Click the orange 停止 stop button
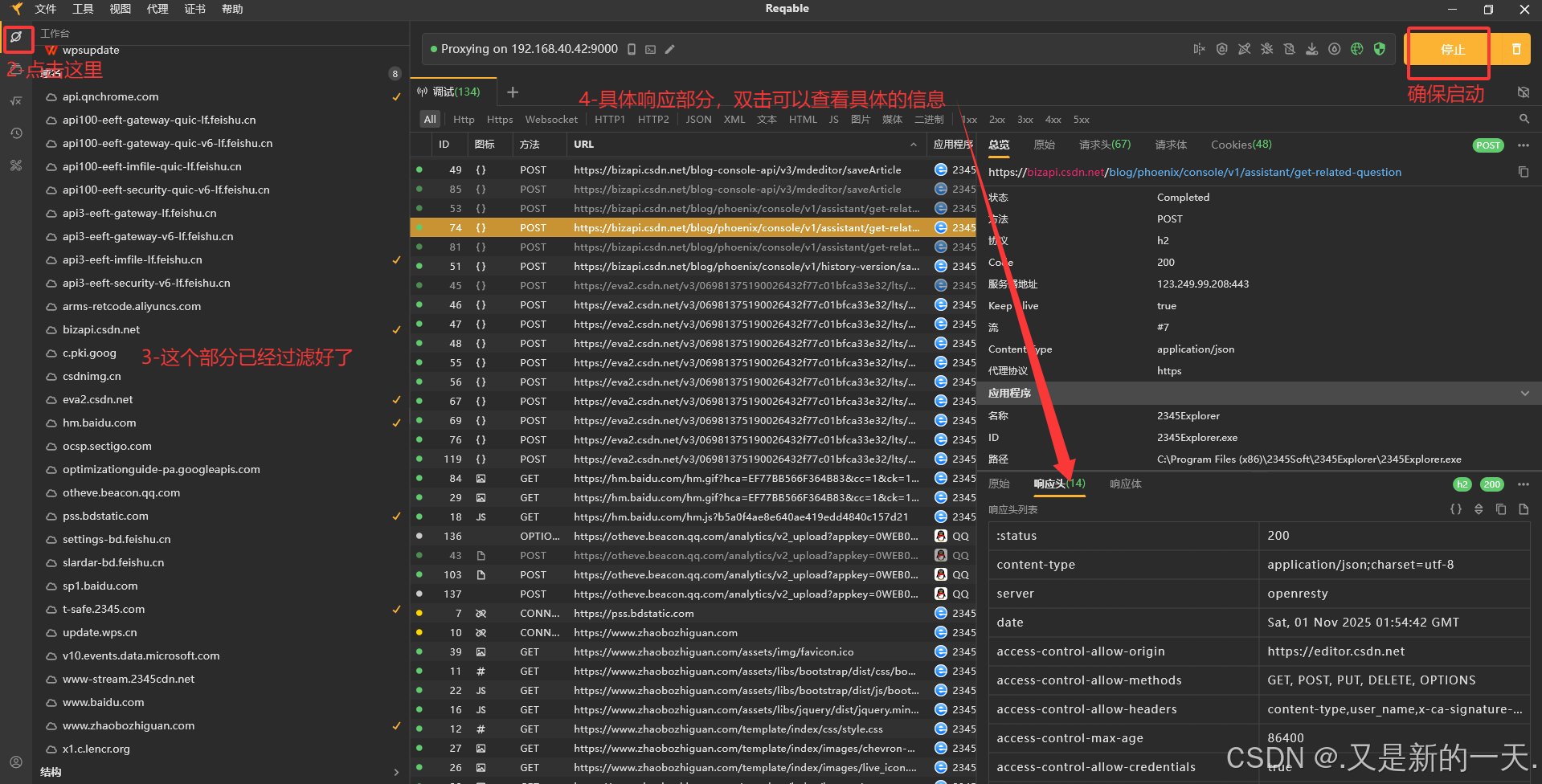Viewport: 1542px width, 784px height. pyautogui.click(x=1452, y=49)
